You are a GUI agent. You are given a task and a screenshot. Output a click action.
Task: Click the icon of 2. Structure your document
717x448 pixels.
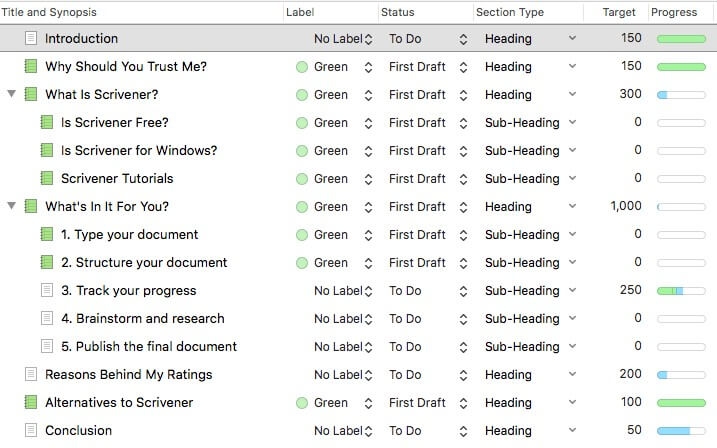click(47, 262)
